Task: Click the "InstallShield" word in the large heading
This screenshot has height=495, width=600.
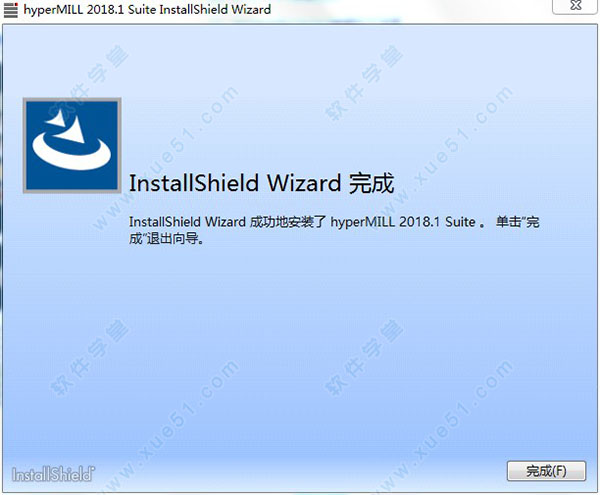Action: (x=194, y=183)
